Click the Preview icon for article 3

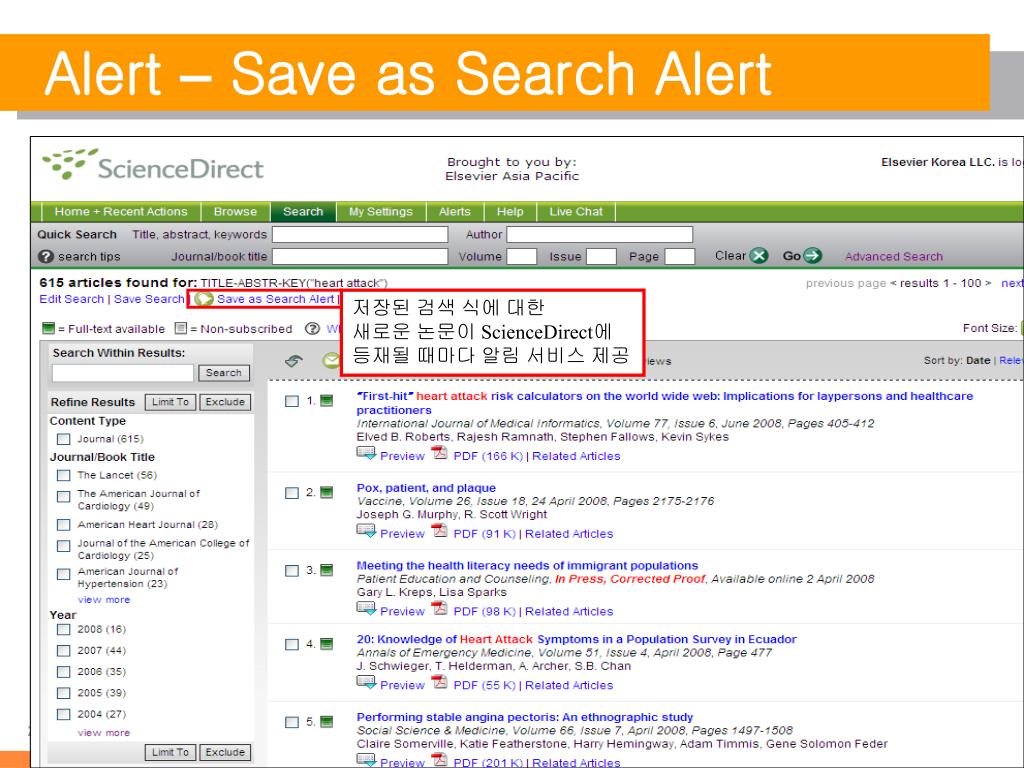(x=366, y=609)
